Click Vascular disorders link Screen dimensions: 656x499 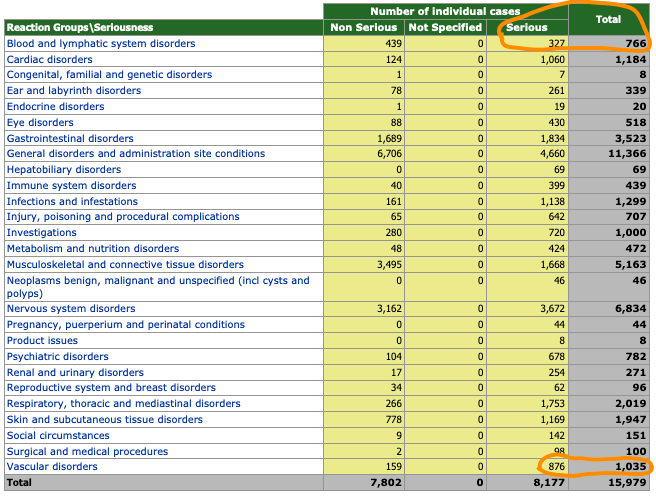[x=52, y=466]
